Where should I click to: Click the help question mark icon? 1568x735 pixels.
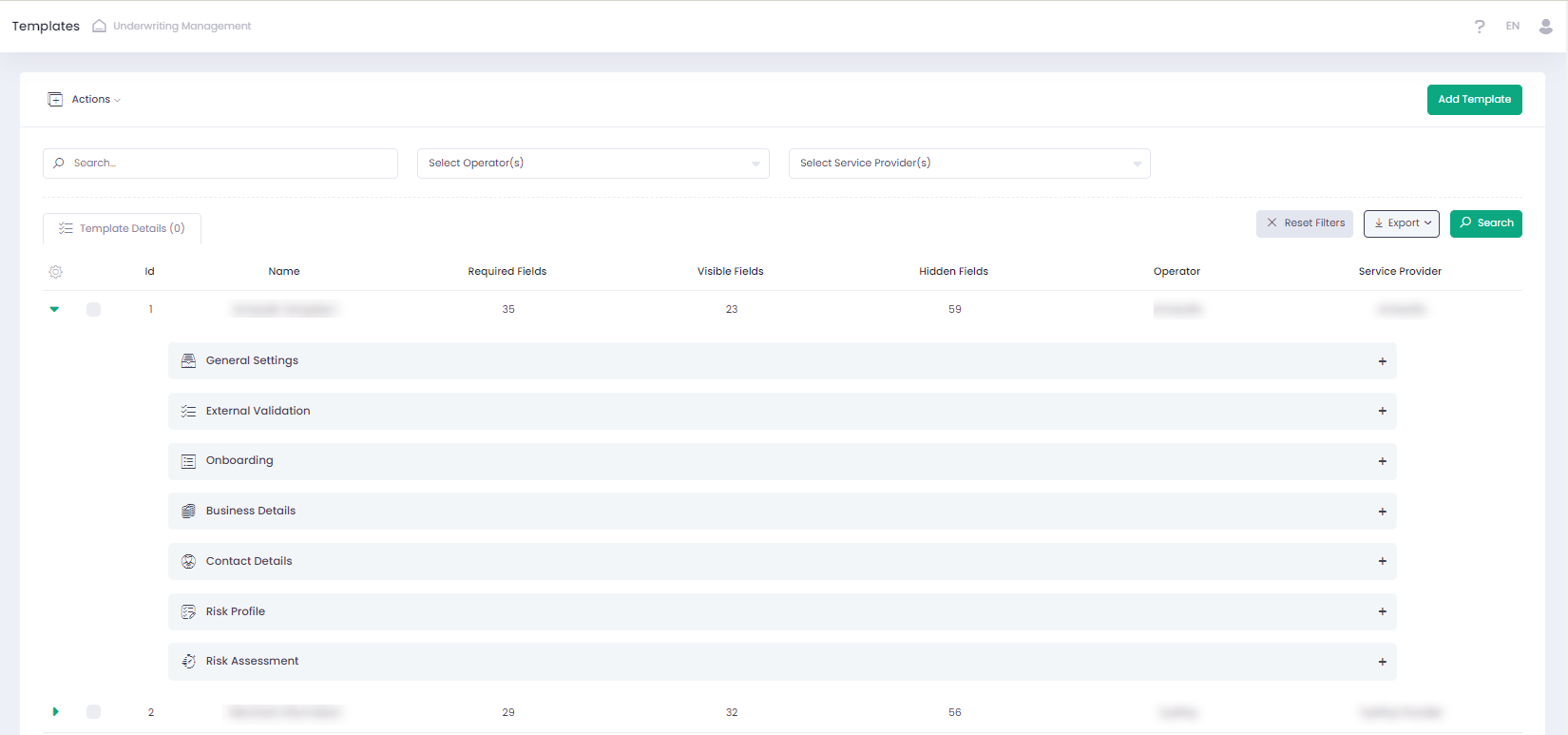click(x=1480, y=27)
